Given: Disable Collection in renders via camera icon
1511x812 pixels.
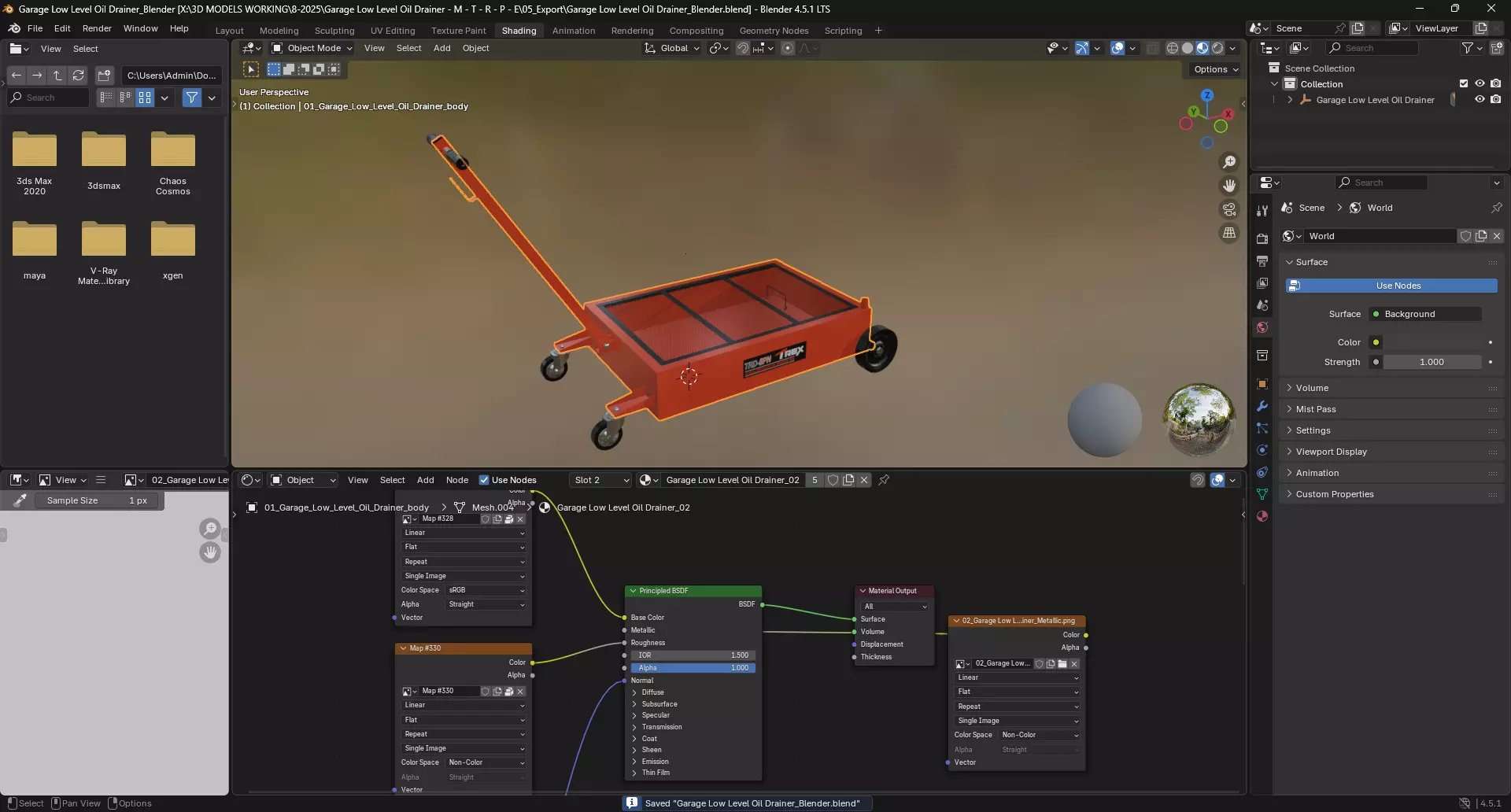Looking at the screenshot, I should point(1495,84).
